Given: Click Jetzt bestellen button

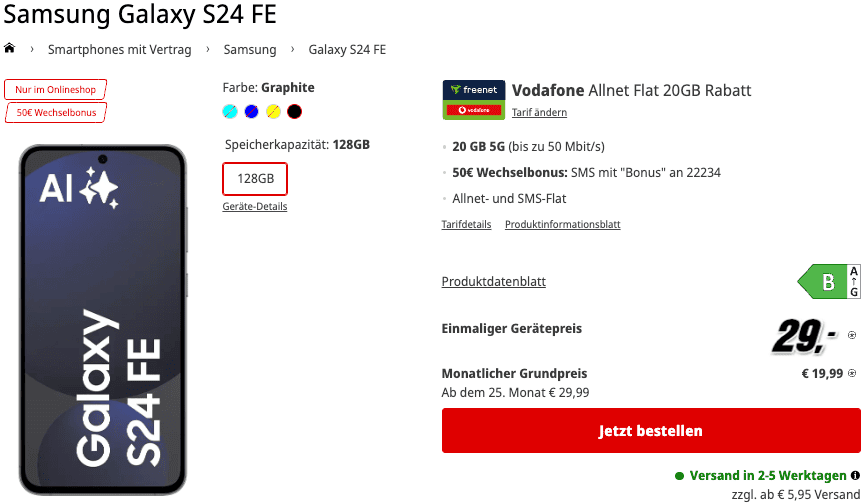Looking at the screenshot, I should [x=651, y=430].
